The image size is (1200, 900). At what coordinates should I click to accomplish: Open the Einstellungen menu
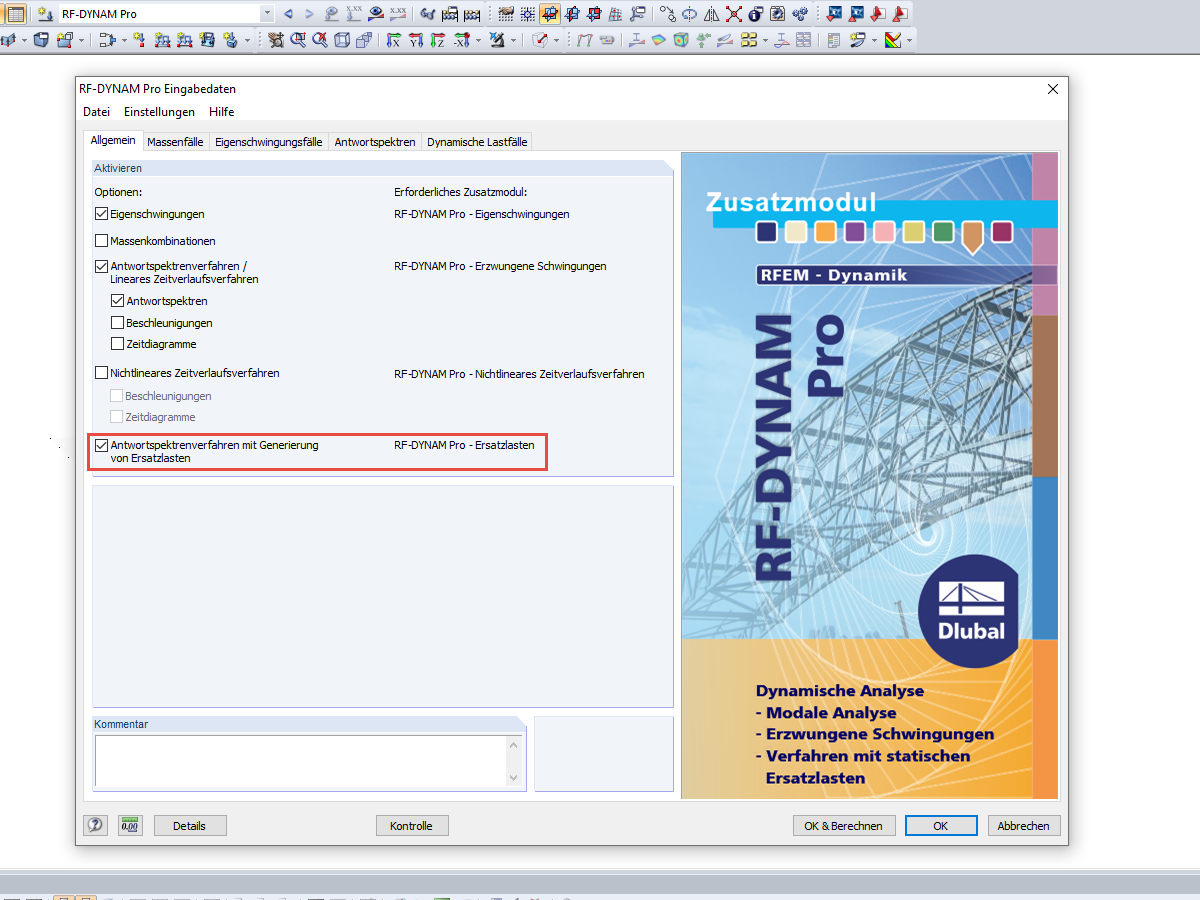tap(159, 111)
